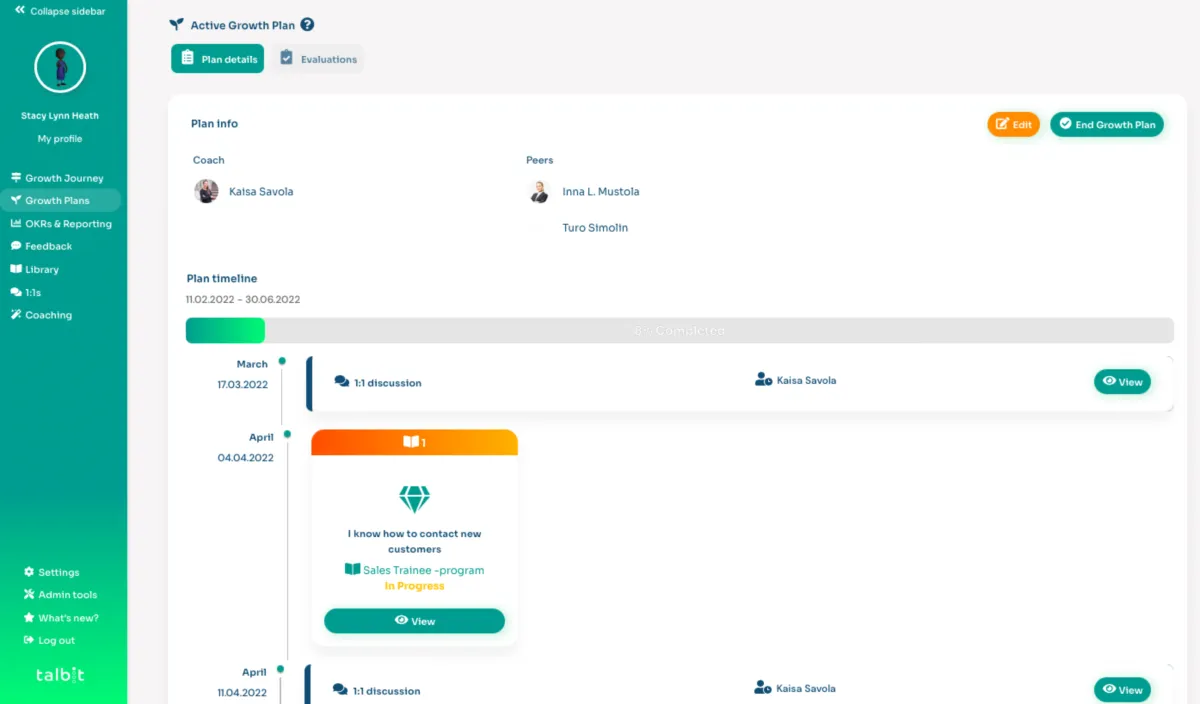Go to the 1:1s section
Viewport: 1200px width, 704px height.
[34, 292]
